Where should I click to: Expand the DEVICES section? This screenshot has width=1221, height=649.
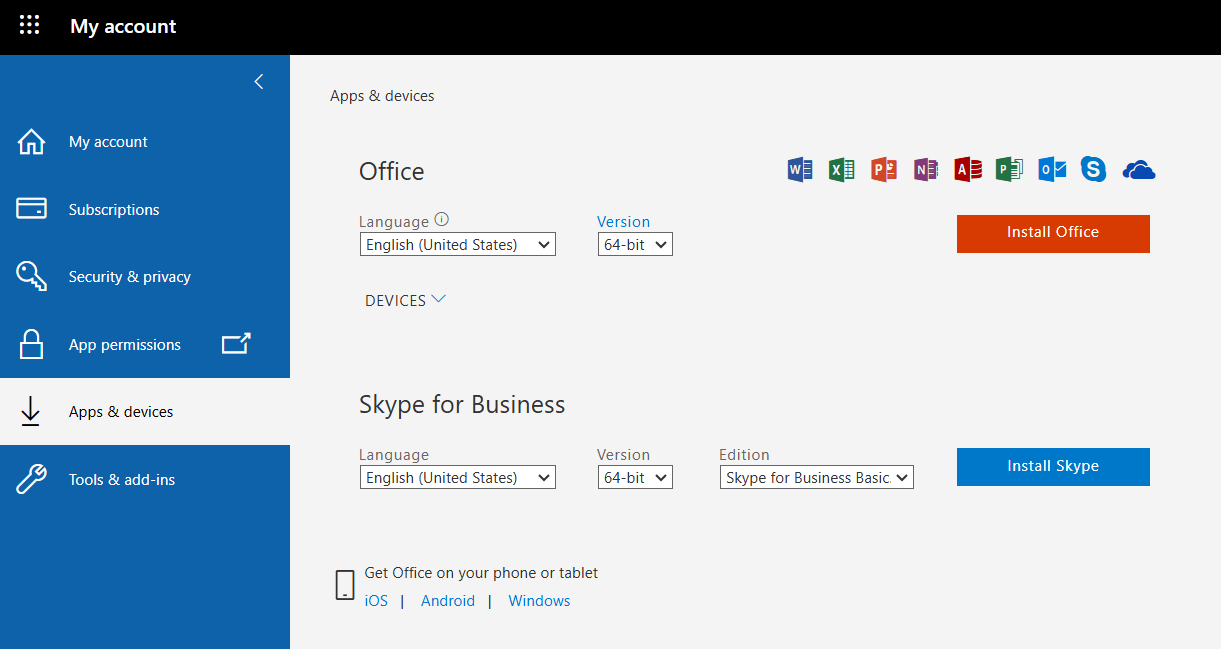click(x=405, y=300)
